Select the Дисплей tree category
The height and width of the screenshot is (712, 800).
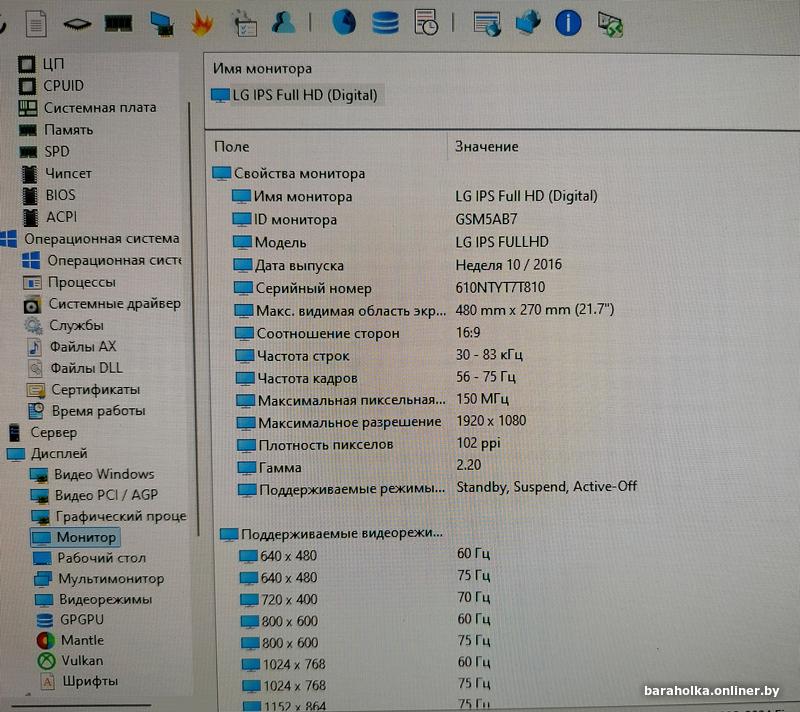[47, 453]
